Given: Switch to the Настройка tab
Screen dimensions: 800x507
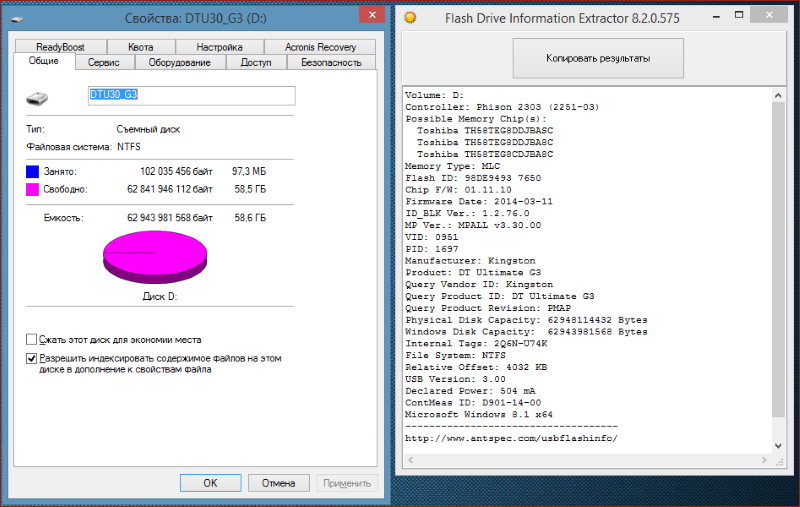Looking at the screenshot, I should click(x=219, y=47).
